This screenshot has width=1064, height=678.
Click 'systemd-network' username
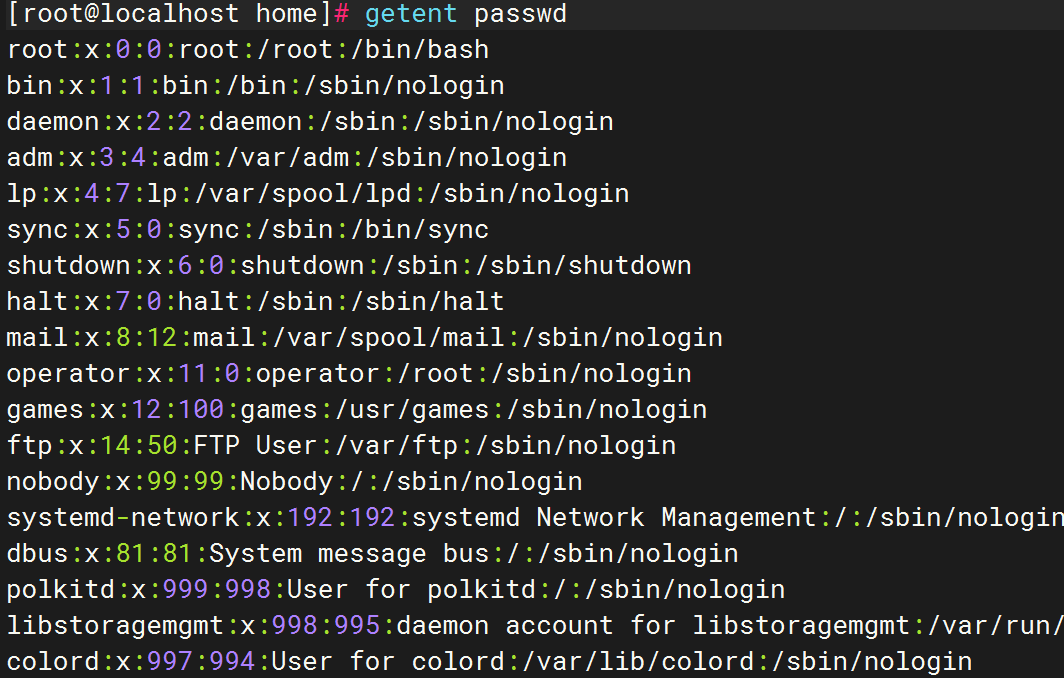click(x=123, y=518)
